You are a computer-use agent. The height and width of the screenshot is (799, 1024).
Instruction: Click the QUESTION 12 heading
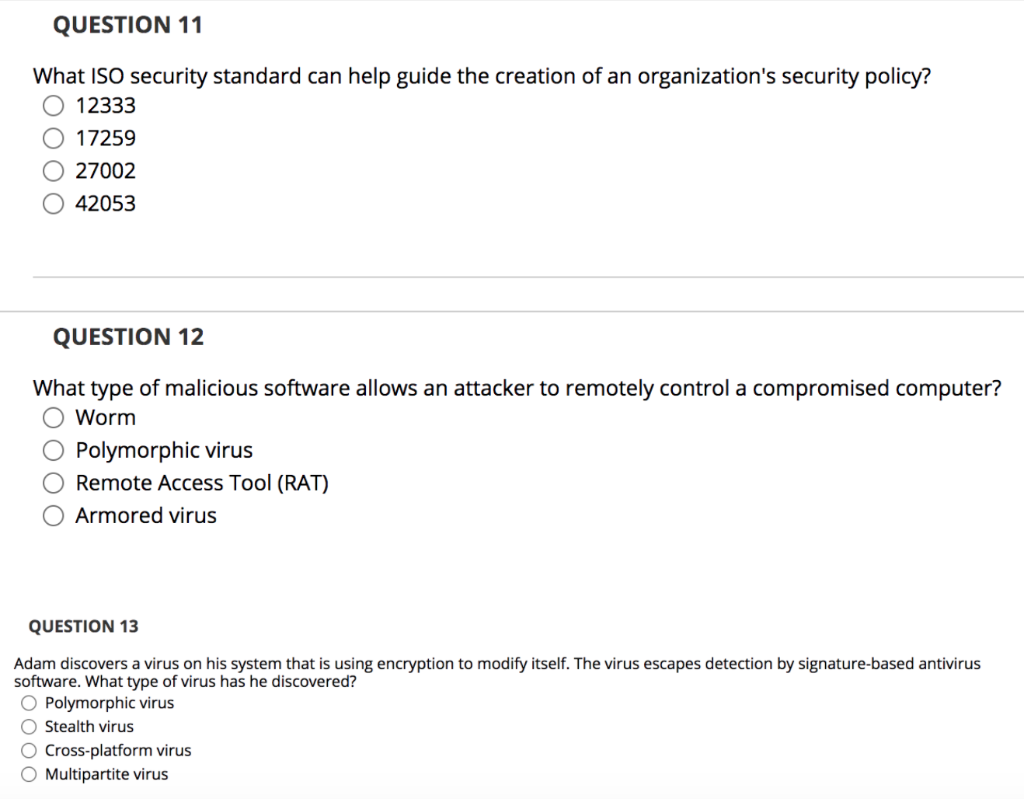pos(128,337)
